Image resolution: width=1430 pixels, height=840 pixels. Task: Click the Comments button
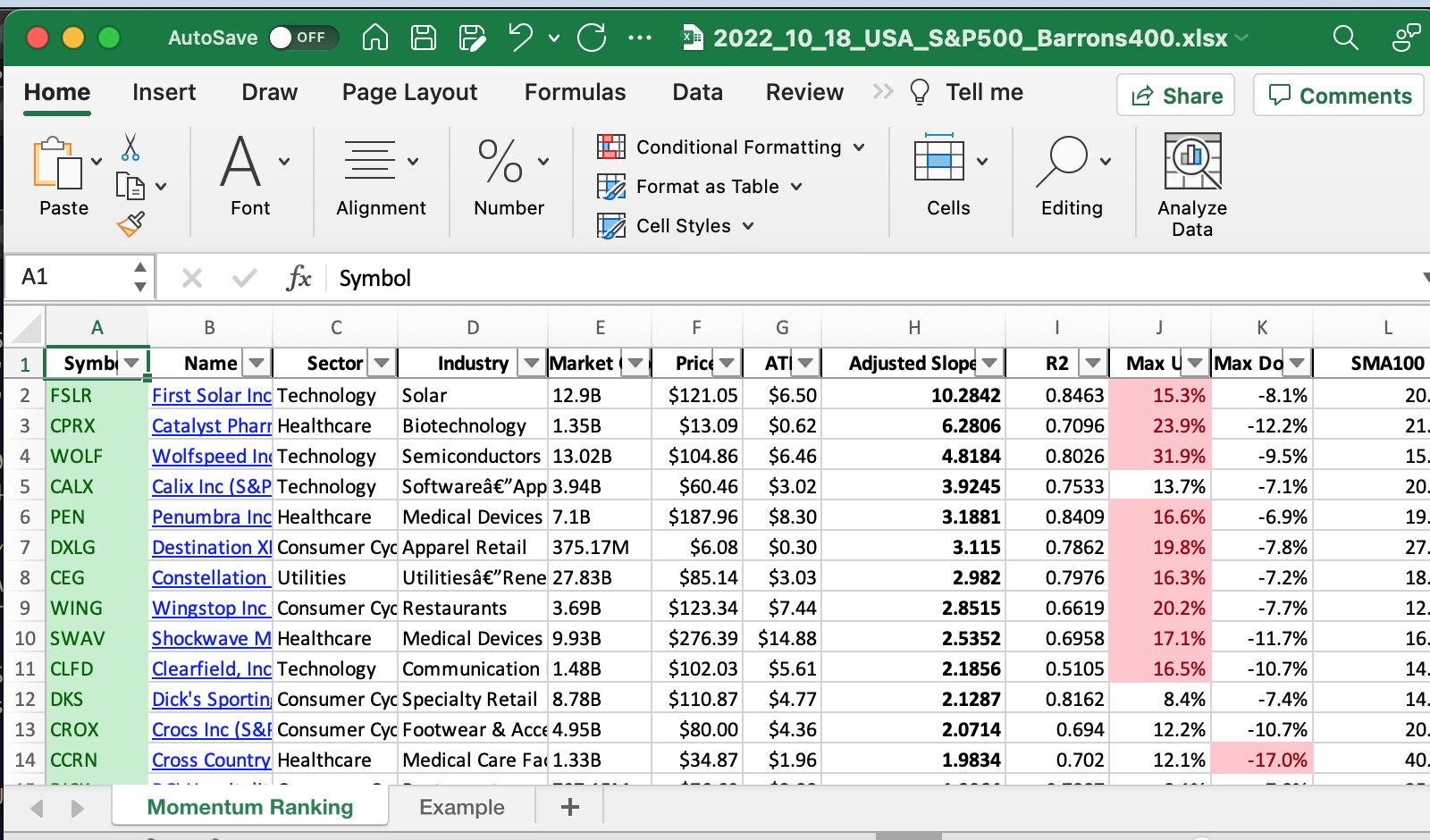(1338, 96)
